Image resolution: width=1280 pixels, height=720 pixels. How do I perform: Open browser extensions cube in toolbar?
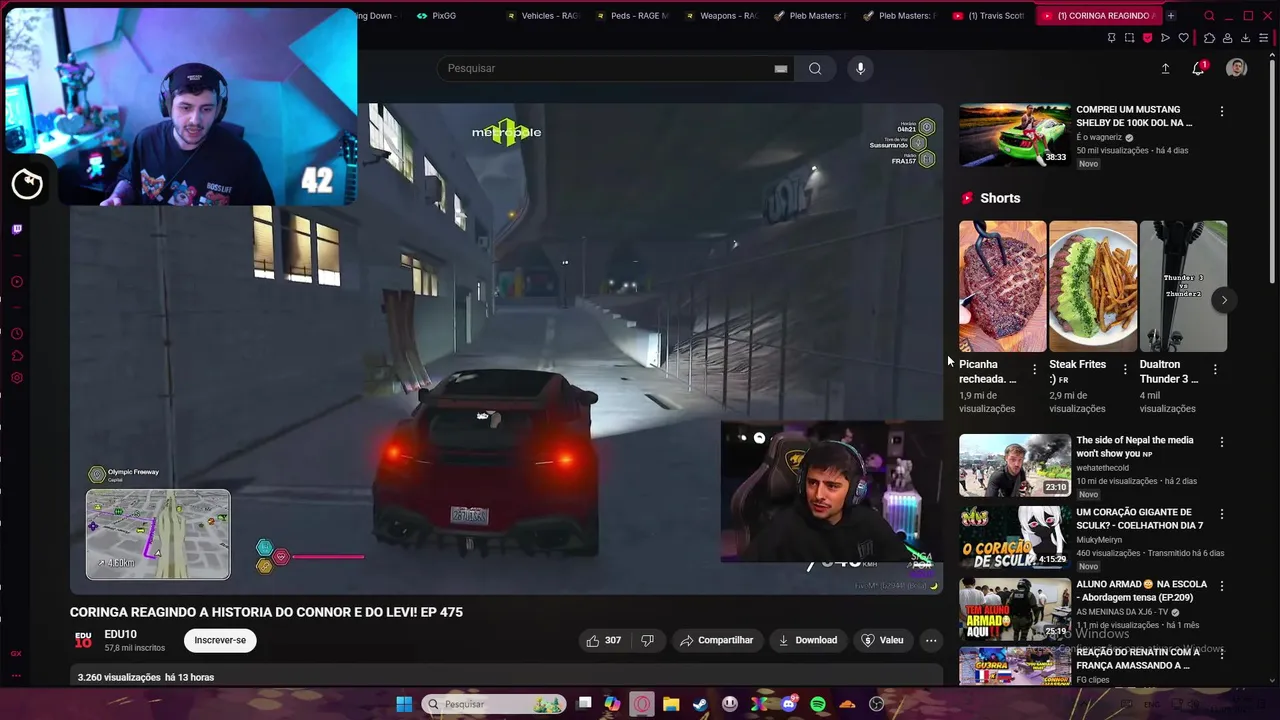(x=1209, y=38)
